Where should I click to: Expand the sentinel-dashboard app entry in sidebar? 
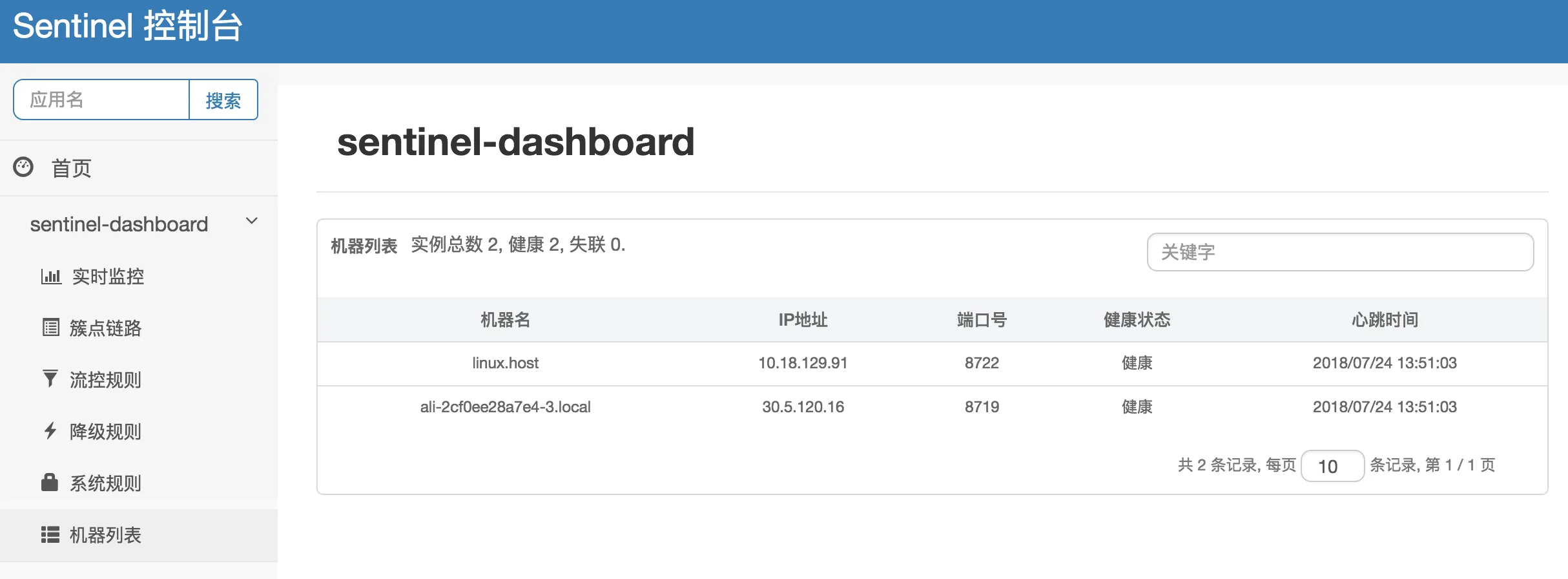[x=119, y=224]
